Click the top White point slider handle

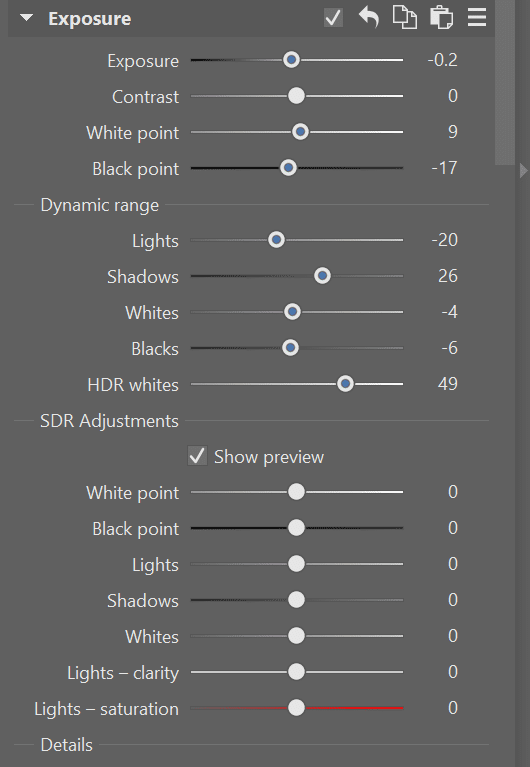pyautogui.click(x=300, y=132)
